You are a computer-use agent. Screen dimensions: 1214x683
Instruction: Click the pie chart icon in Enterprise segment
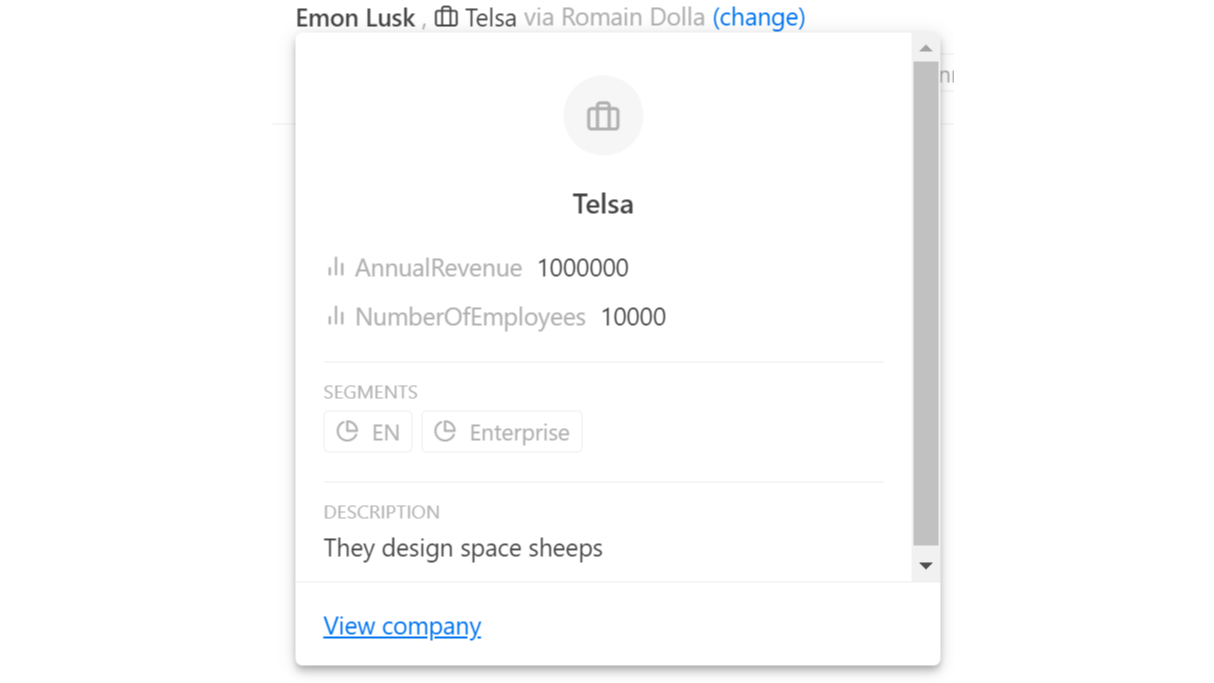click(445, 432)
